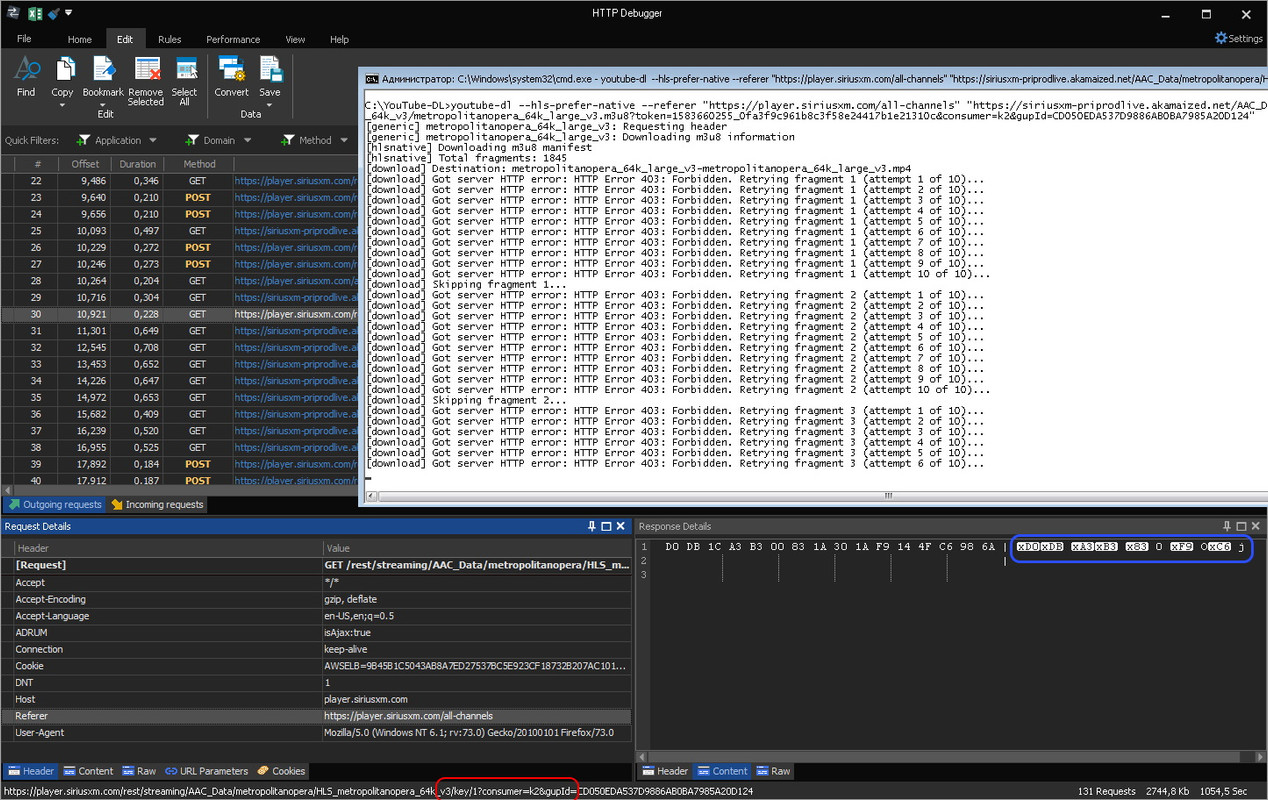Click the Copy icon in the ribbon
Image resolution: width=1268 pixels, height=800 pixels.
click(64, 69)
